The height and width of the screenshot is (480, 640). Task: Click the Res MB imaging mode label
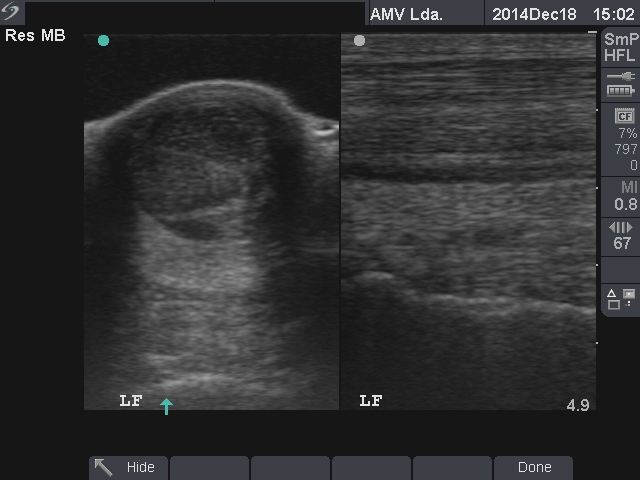[x=35, y=36]
